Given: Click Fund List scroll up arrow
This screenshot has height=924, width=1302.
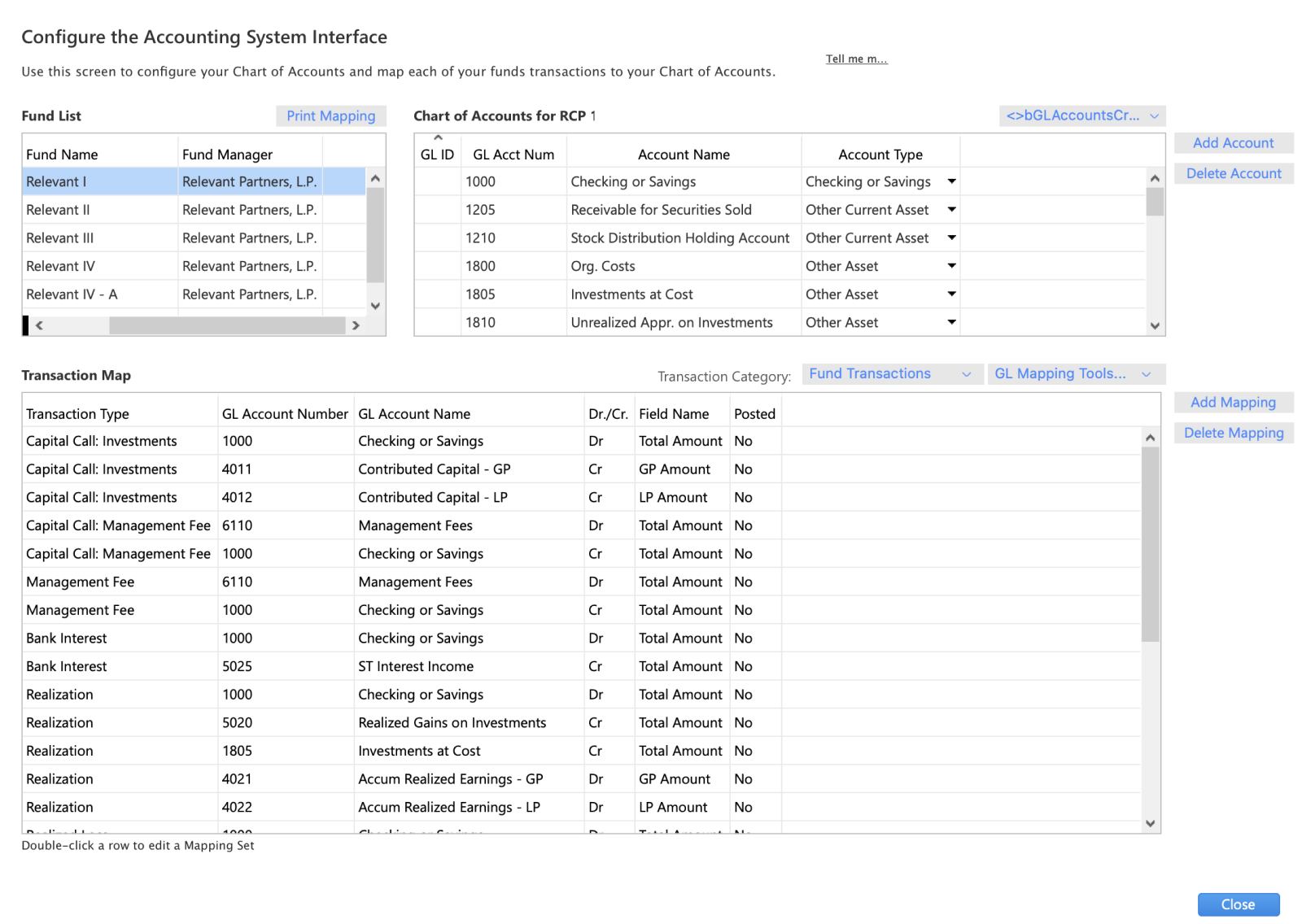Looking at the screenshot, I should tap(375, 178).
